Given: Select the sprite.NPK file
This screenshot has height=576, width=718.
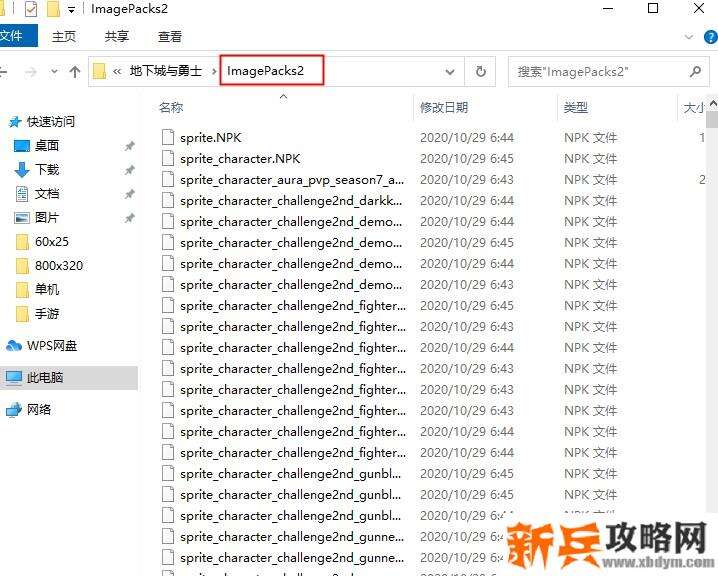Looking at the screenshot, I should [x=211, y=138].
